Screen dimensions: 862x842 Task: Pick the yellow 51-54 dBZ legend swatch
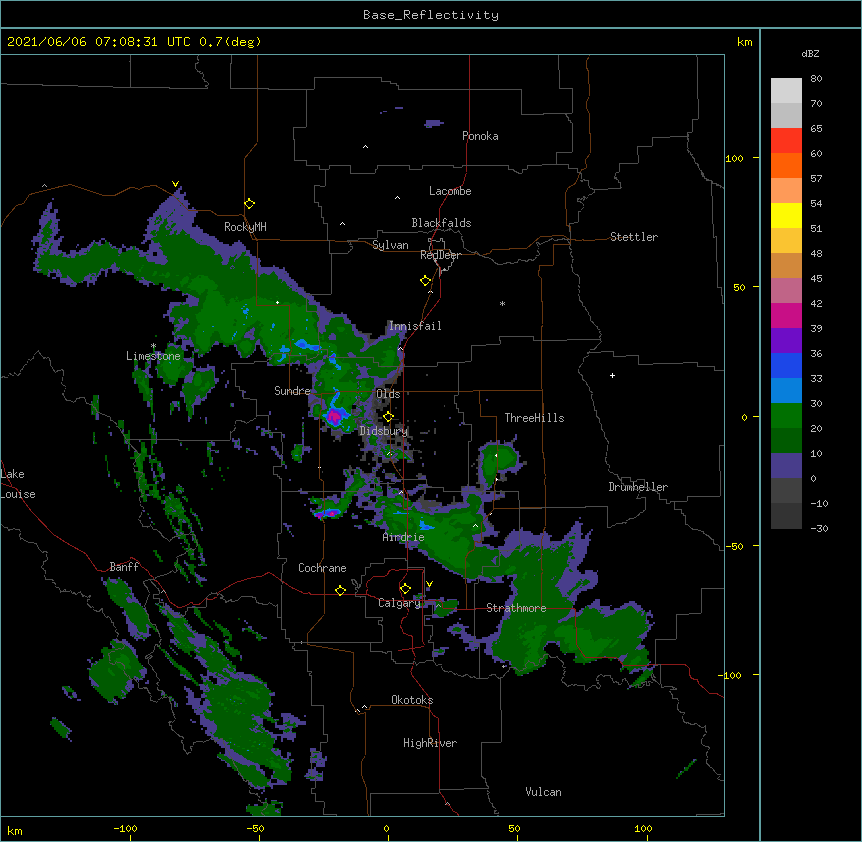pos(786,216)
